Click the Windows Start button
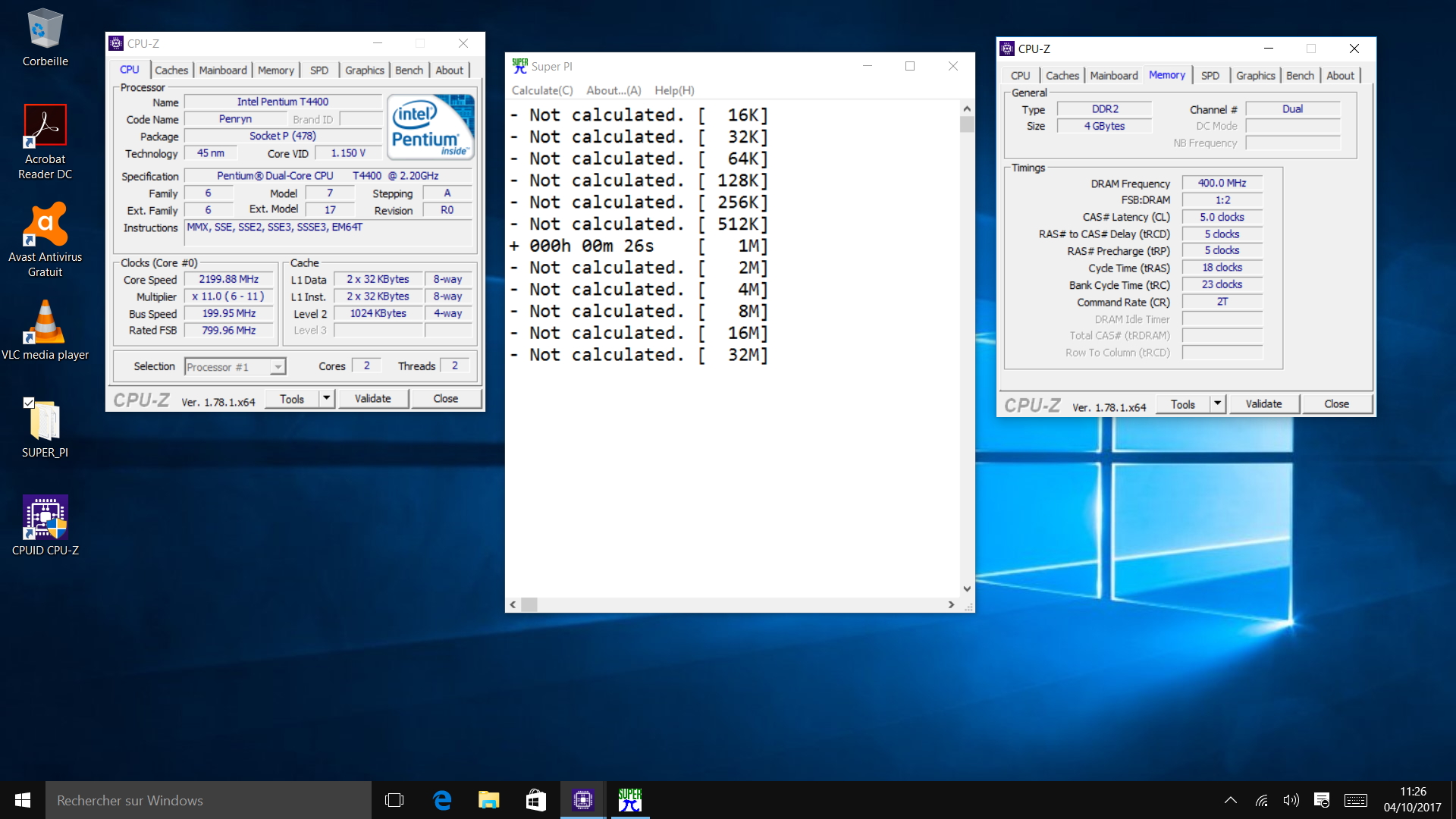 click(x=23, y=800)
